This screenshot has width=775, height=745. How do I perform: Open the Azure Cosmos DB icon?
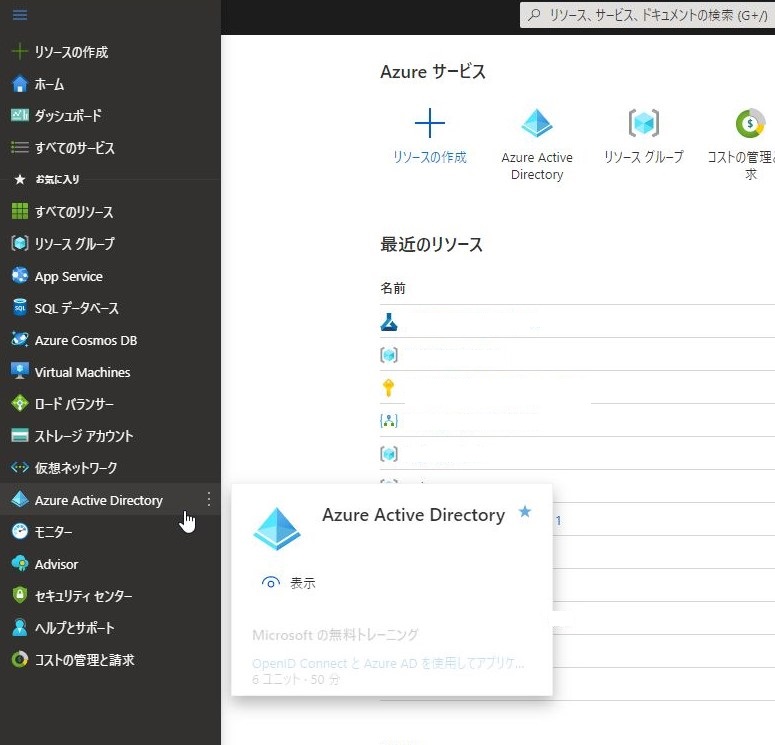pyautogui.click(x=20, y=339)
